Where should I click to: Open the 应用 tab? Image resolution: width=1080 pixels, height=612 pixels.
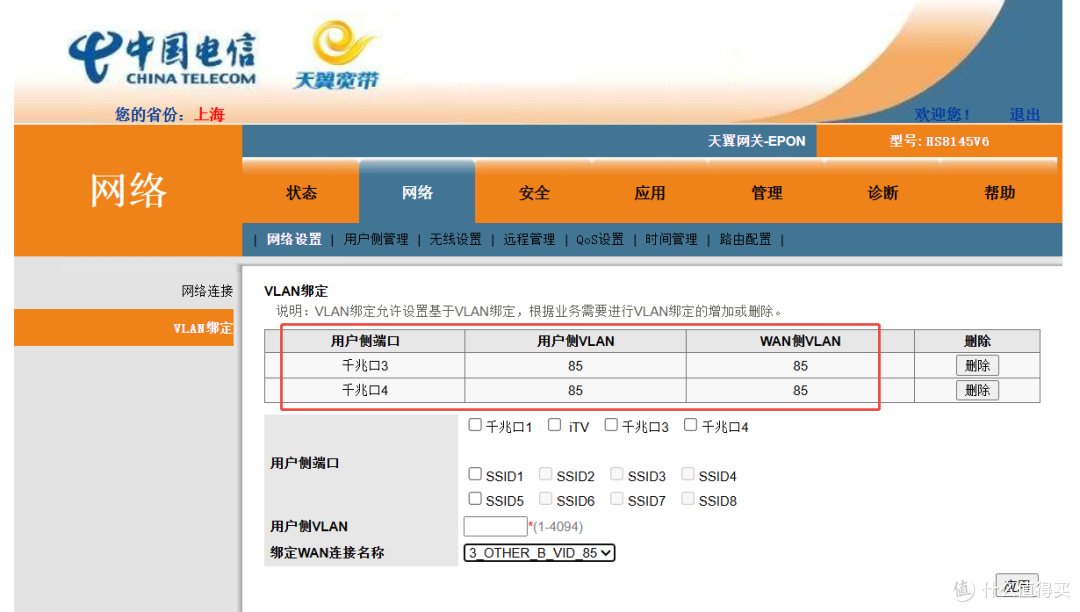point(650,193)
